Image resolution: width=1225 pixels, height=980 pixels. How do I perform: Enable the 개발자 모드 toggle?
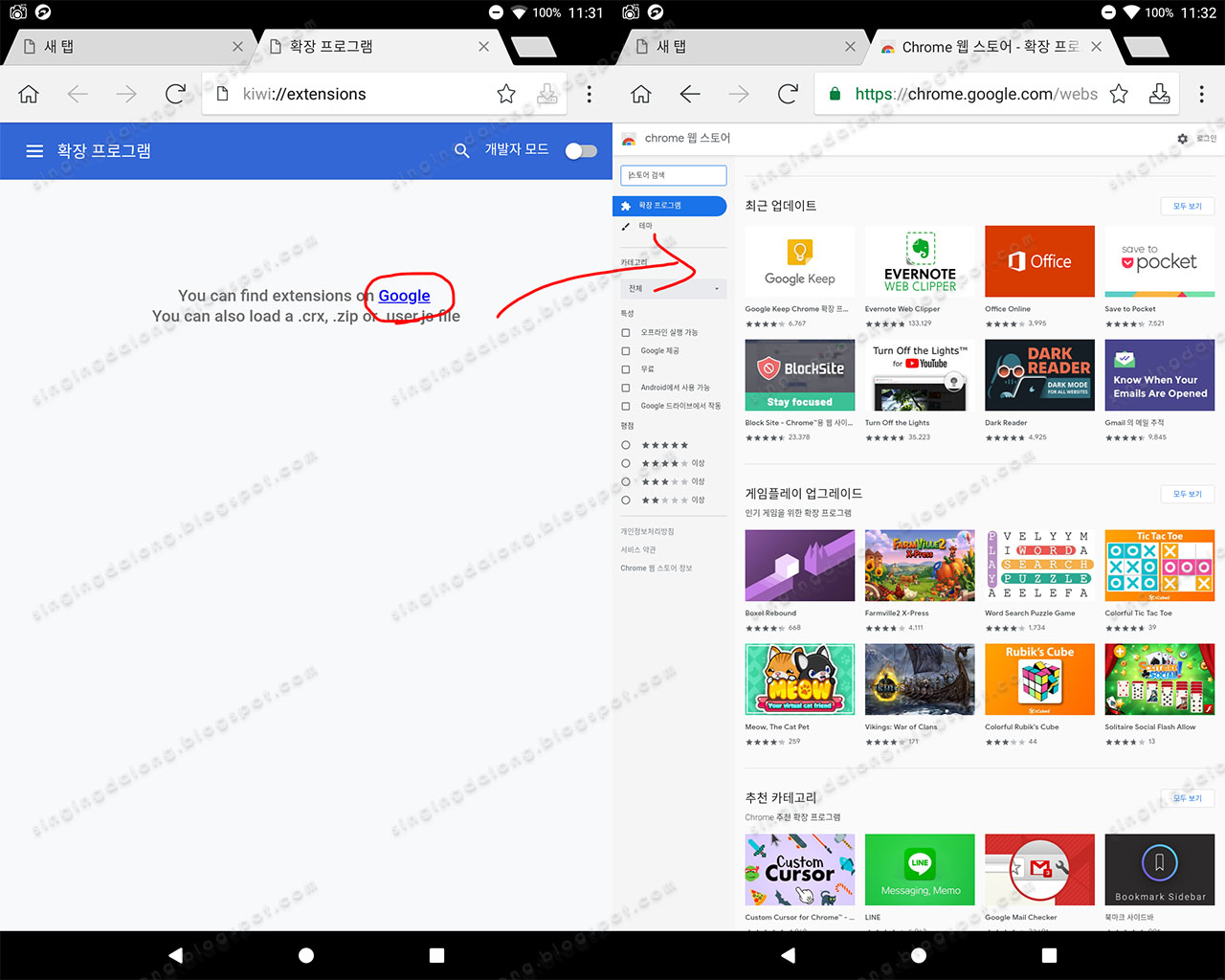coord(581,150)
